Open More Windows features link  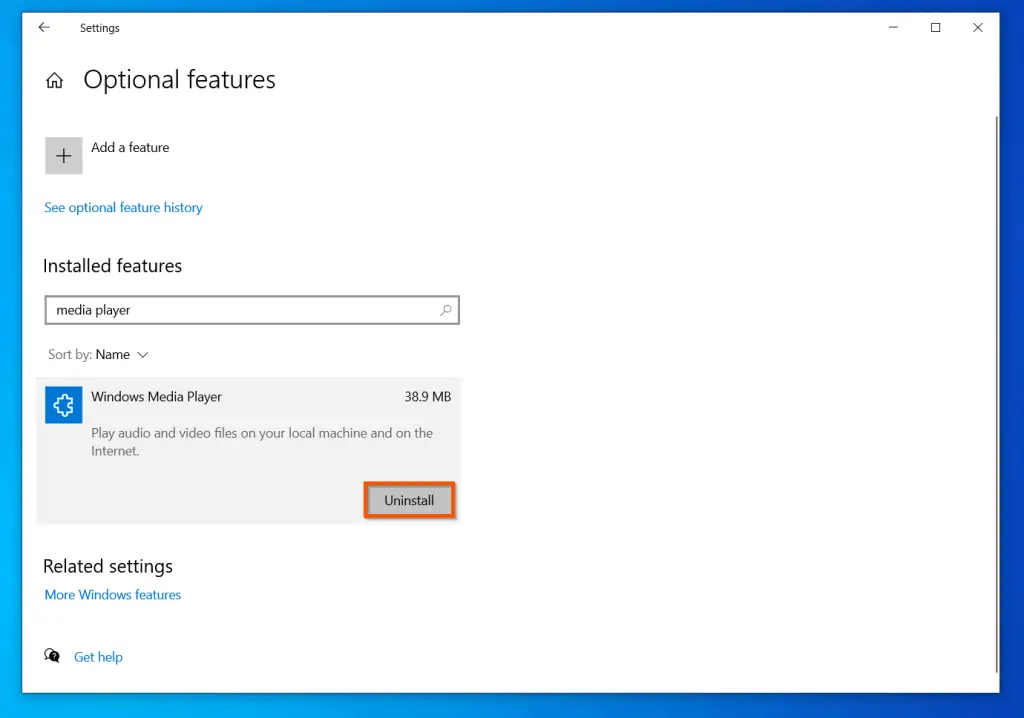click(x=112, y=594)
